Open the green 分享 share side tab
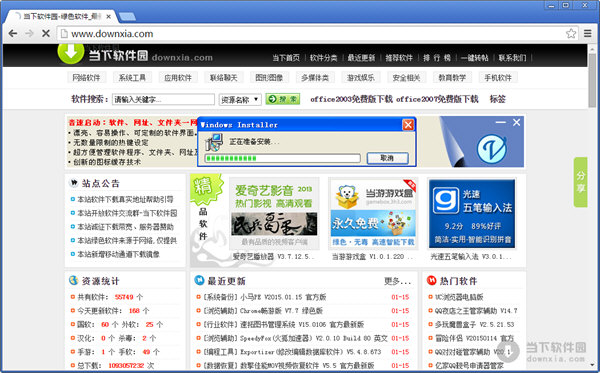The width and height of the screenshot is (600, 373). 580,182
